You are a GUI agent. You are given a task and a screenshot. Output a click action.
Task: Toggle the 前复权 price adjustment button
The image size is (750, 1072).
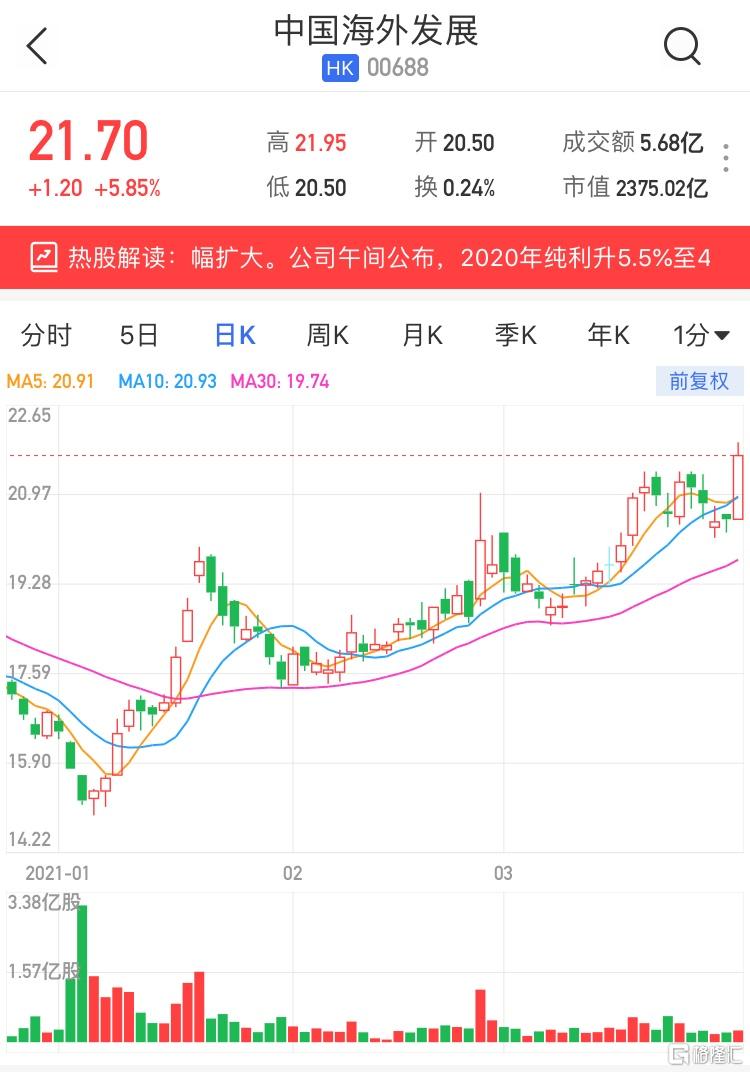click(699, 381)
